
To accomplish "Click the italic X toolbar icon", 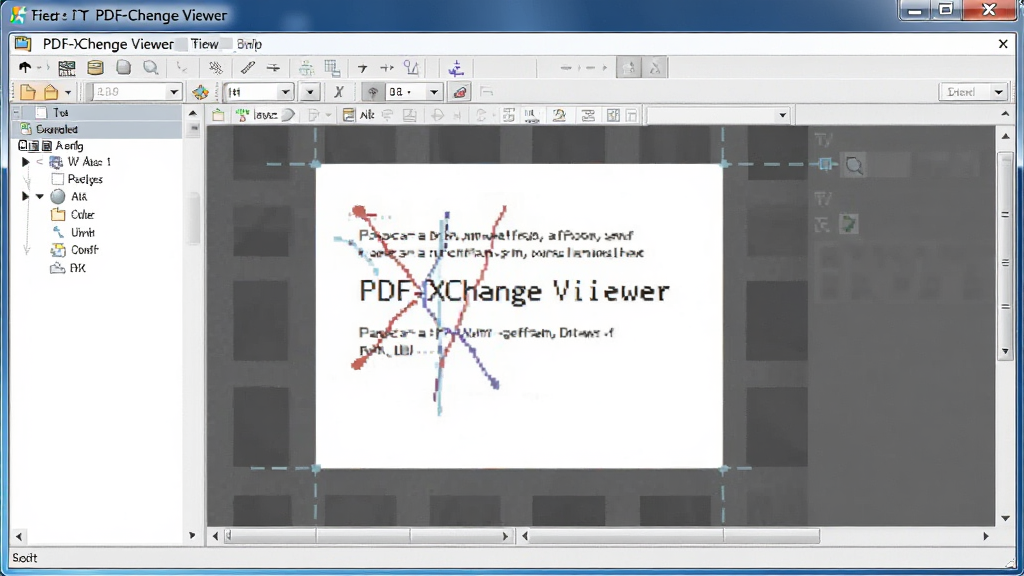I will (338, 92).
